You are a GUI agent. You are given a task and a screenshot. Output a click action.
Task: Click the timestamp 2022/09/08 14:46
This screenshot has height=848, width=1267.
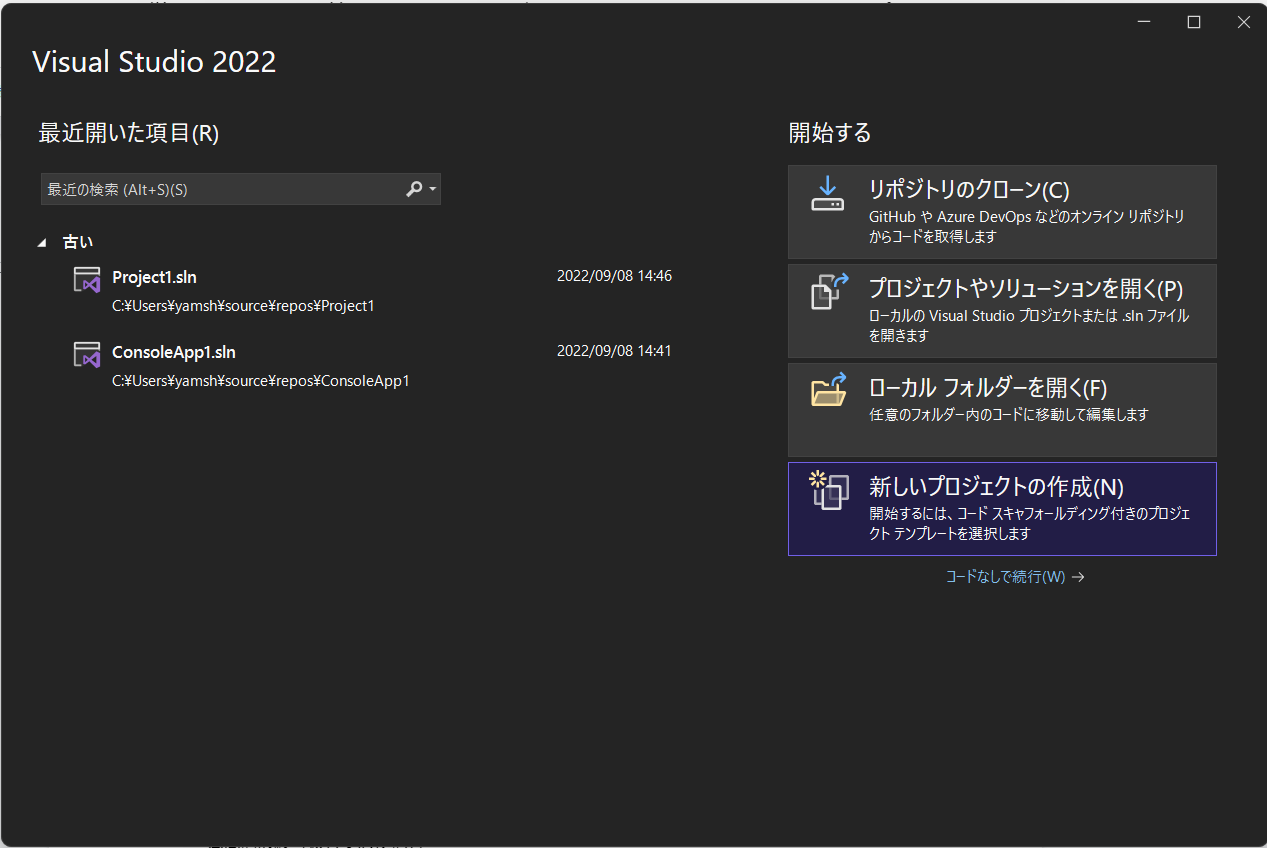click(614, 276)
